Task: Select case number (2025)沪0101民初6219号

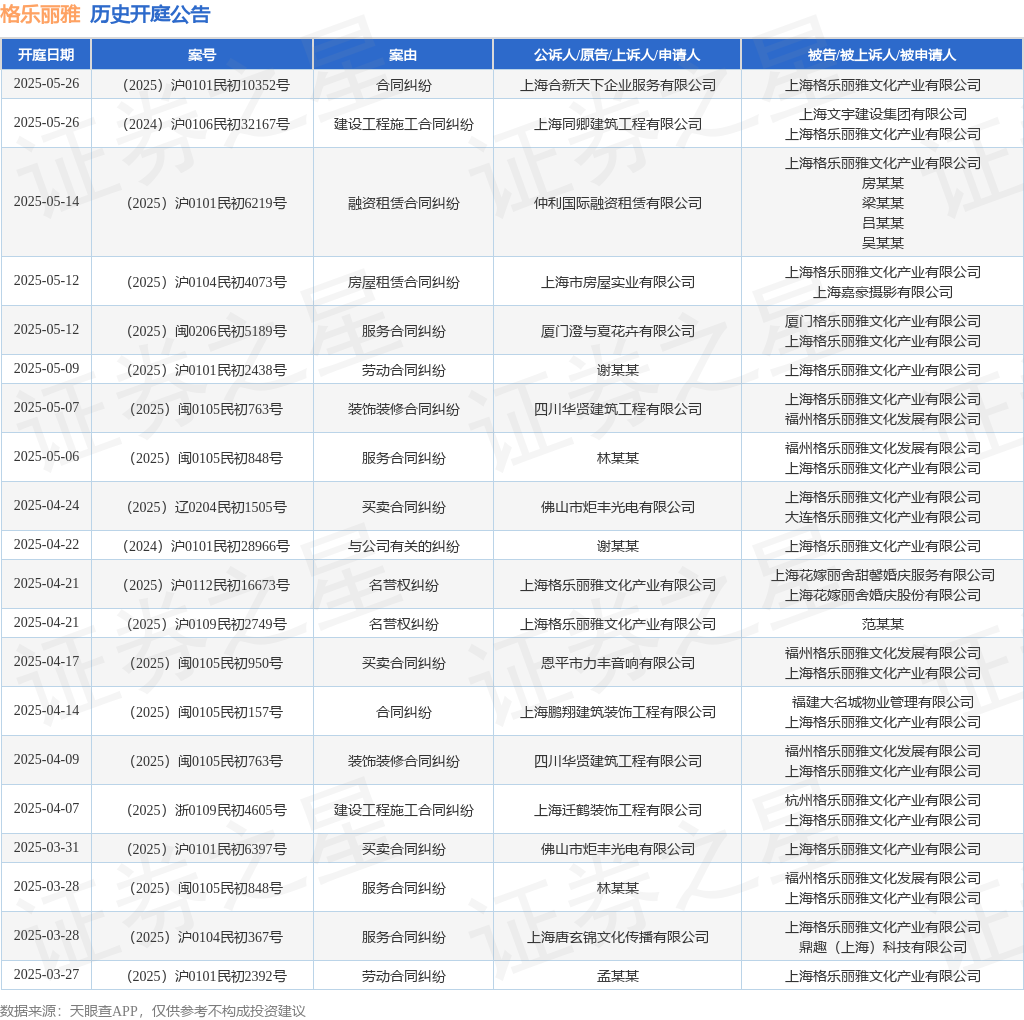Action: tap(206, 203)
